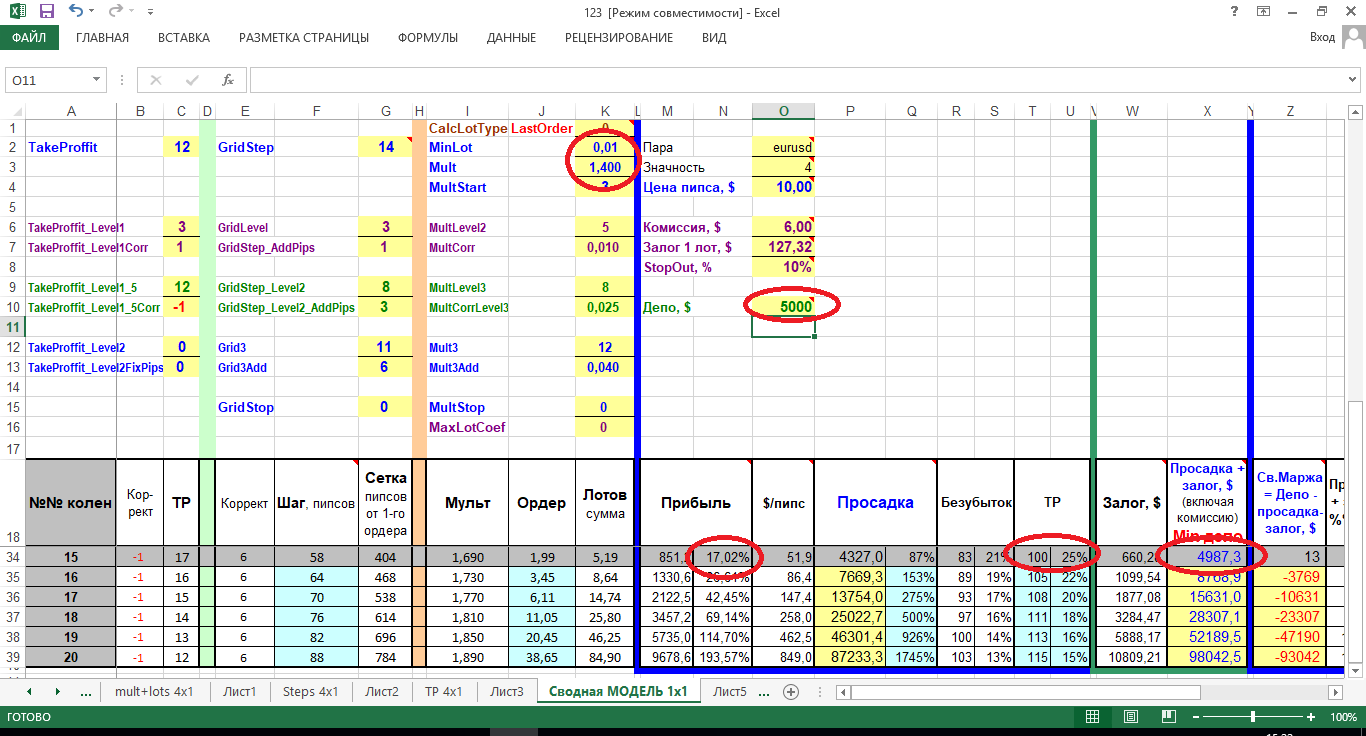Redo the last action
The width and height of the screenshot is (1366, 736).
click(114, 13)
